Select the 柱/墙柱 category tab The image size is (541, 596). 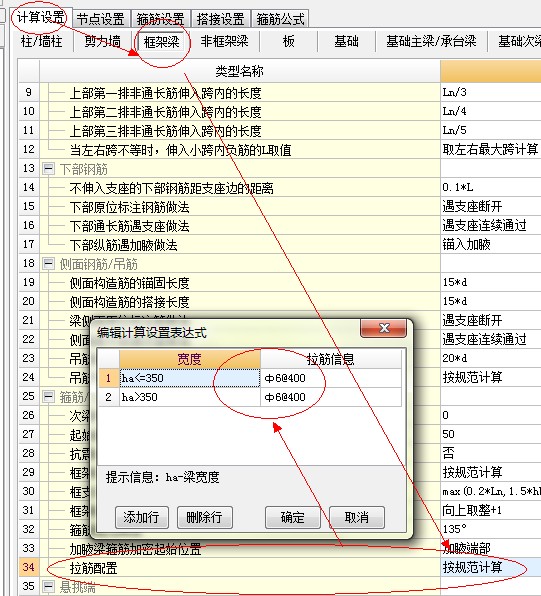pos(41,41)
